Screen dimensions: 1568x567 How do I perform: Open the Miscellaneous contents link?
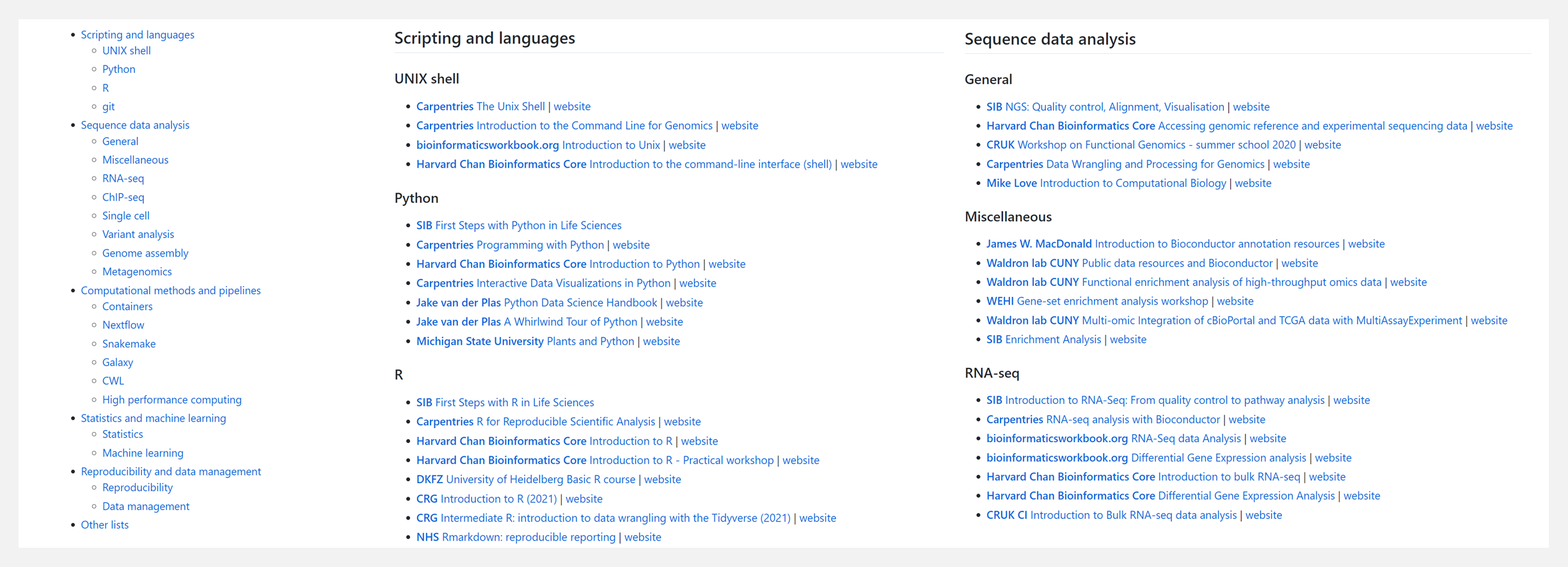[136, 160]
